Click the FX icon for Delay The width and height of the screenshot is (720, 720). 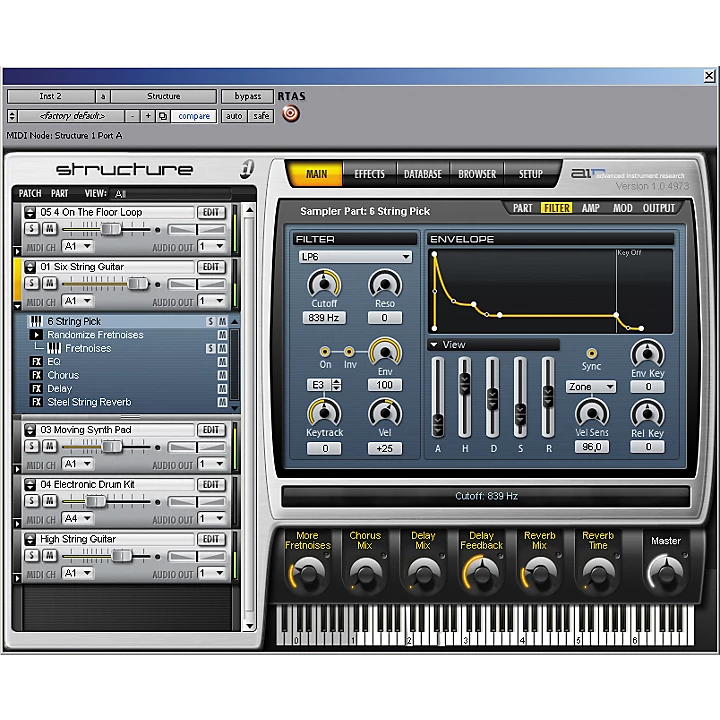(x=37, y=388)
